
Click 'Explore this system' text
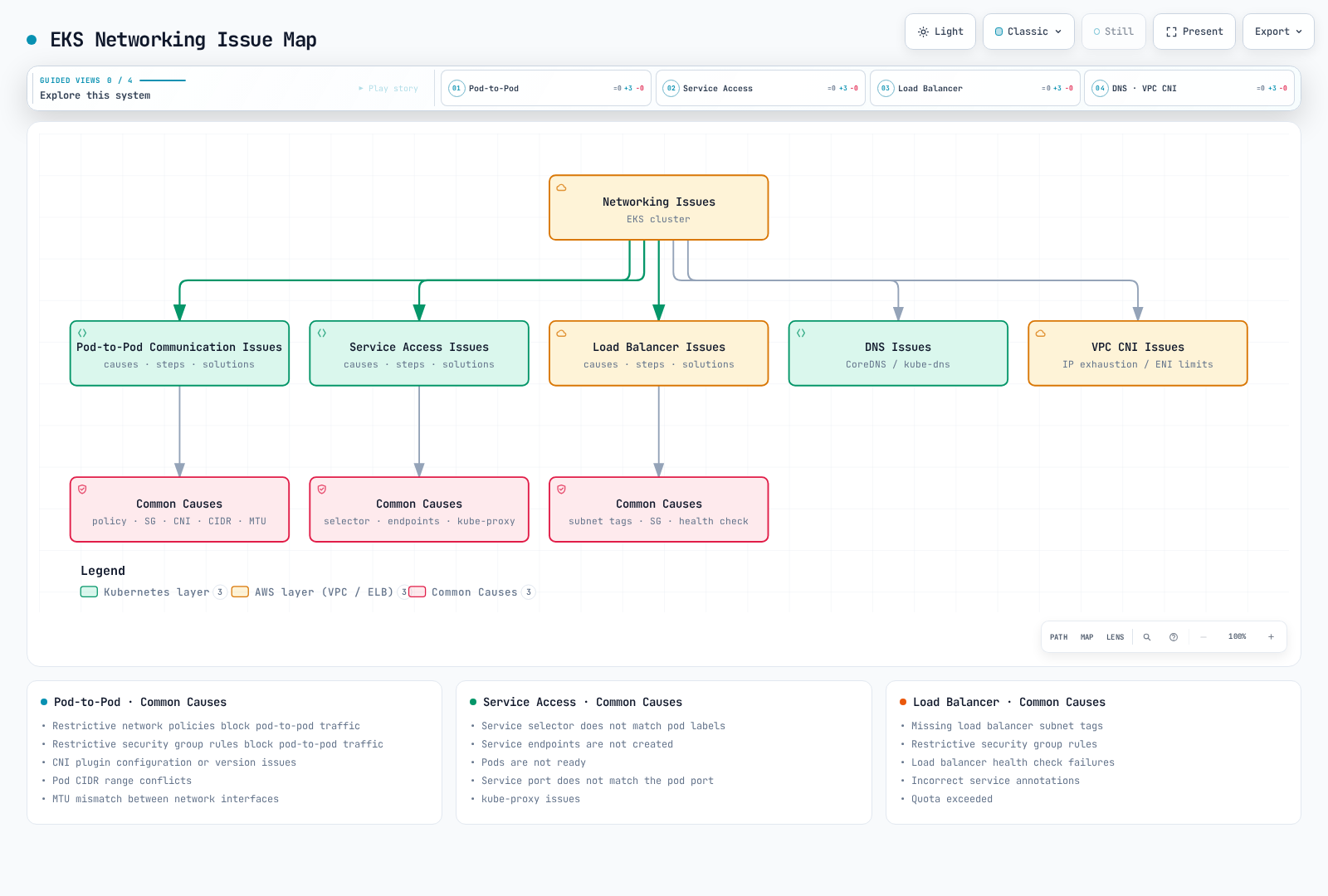pos(95,95)
